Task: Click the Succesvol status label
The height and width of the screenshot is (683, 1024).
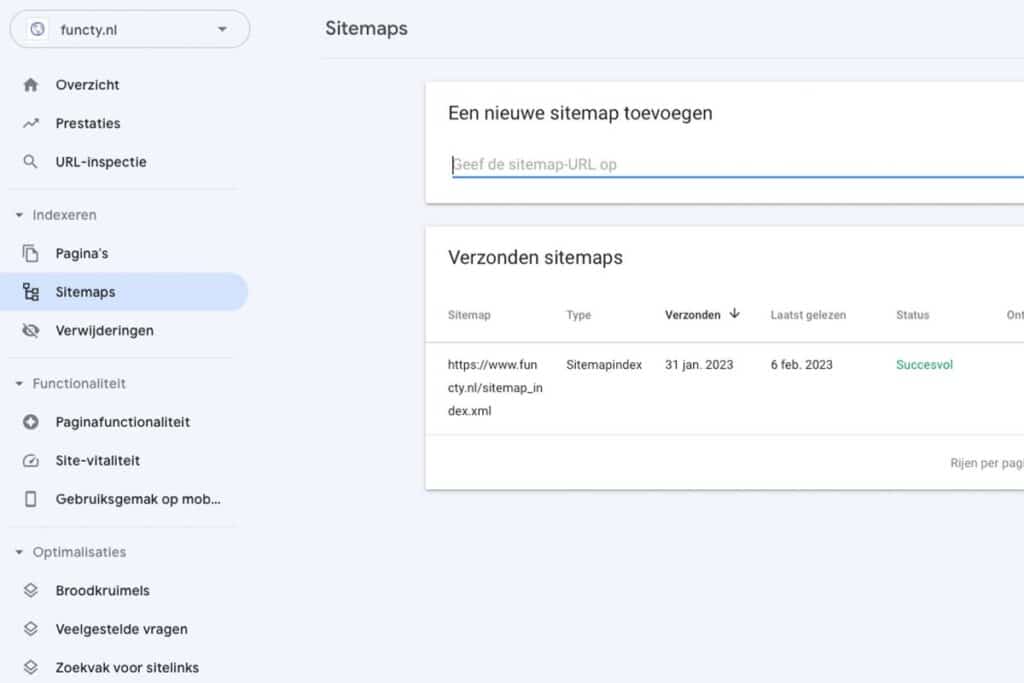Action: click(x=923, y=365)
